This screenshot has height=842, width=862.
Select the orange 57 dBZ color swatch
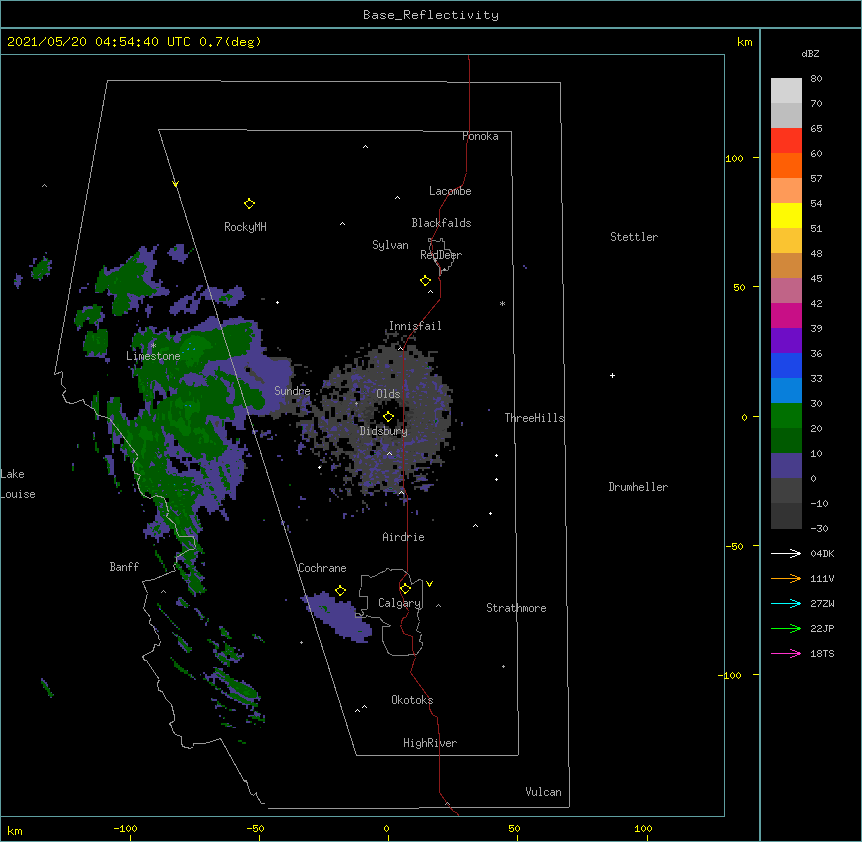coord(786,165)
